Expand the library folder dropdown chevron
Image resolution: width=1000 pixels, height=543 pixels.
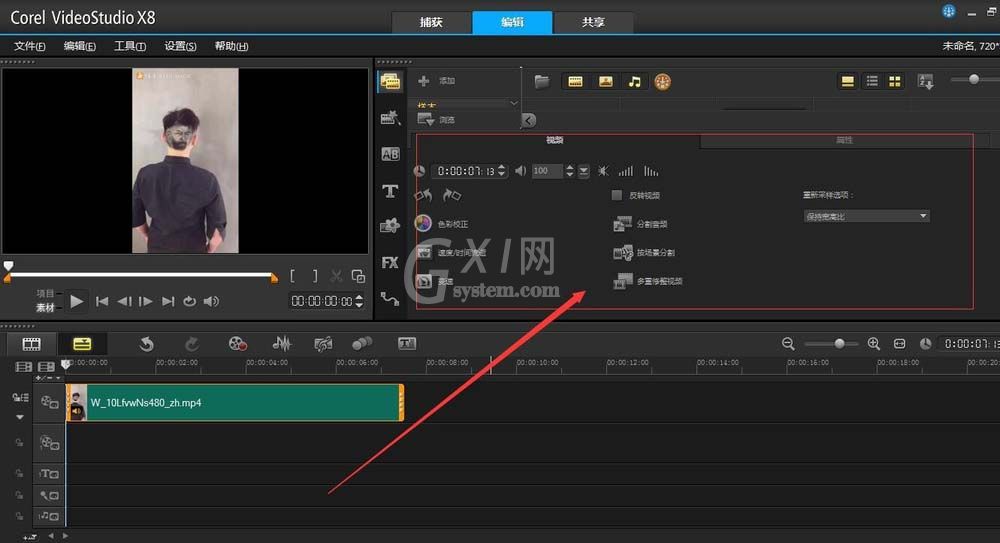tap(514, 103)
